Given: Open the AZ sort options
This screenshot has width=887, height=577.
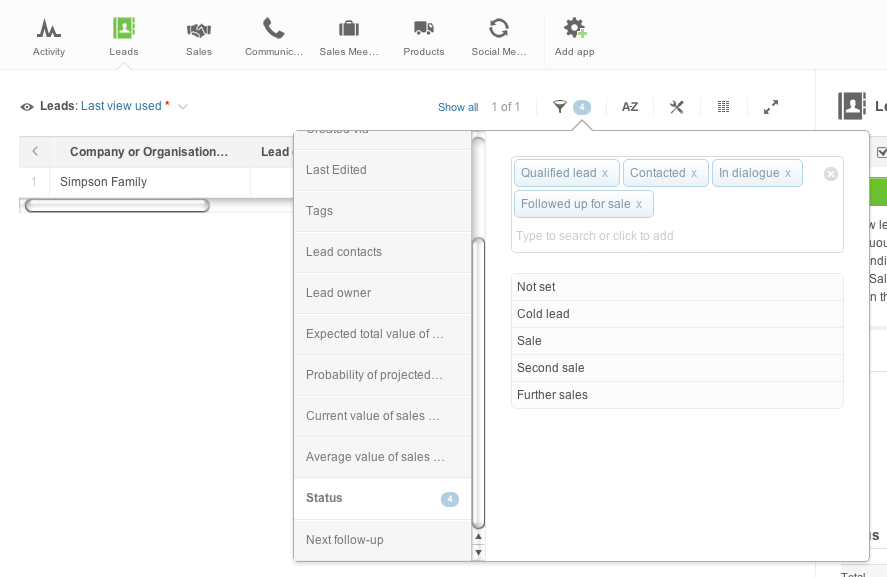Looking at the screenshot, I should [x=630, y=107].
